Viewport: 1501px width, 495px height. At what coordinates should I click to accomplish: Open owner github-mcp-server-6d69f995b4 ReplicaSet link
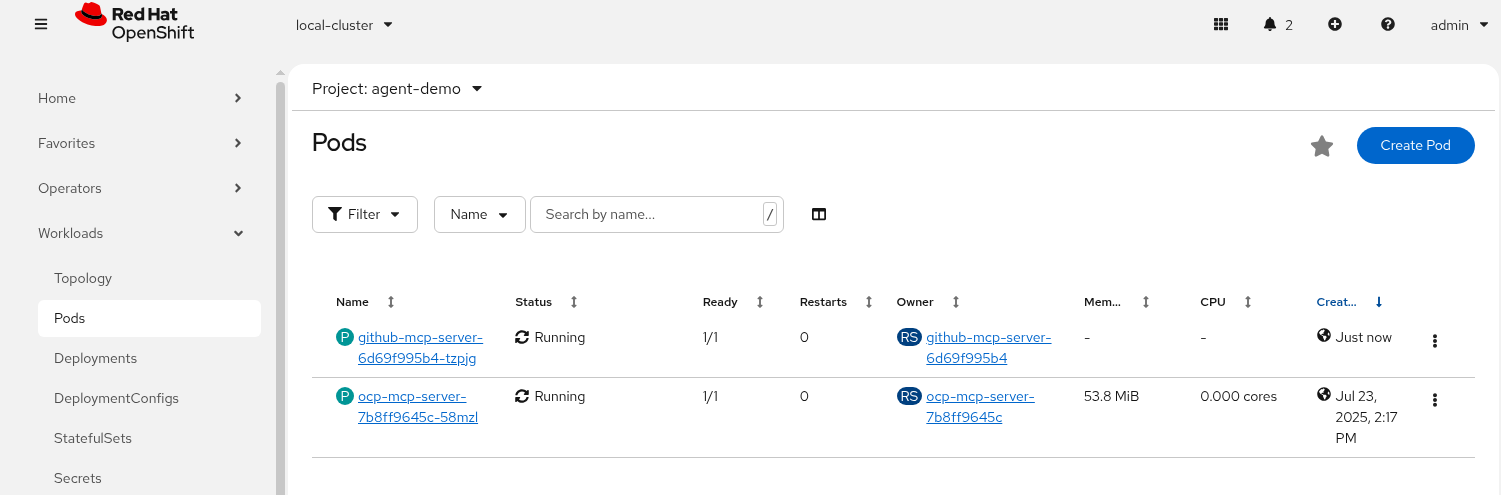tap(988, 348)
